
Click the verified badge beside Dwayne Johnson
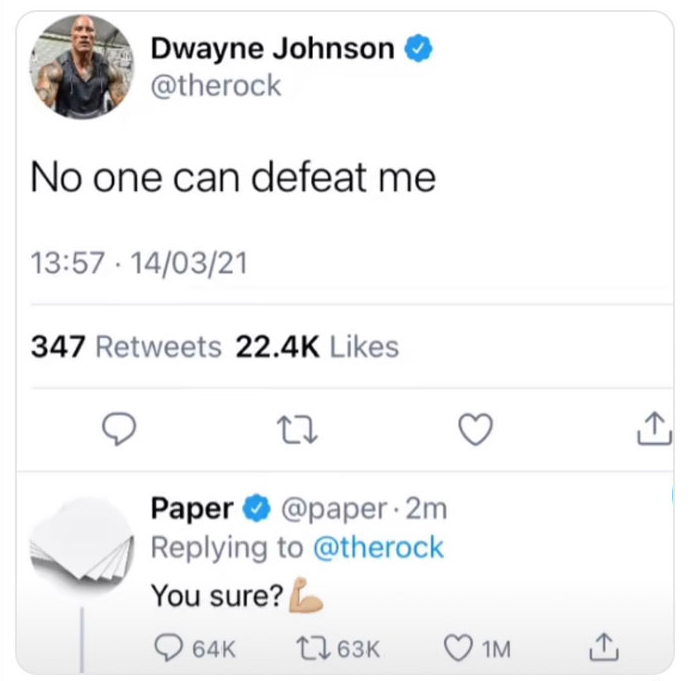click(x=419, y=48)
